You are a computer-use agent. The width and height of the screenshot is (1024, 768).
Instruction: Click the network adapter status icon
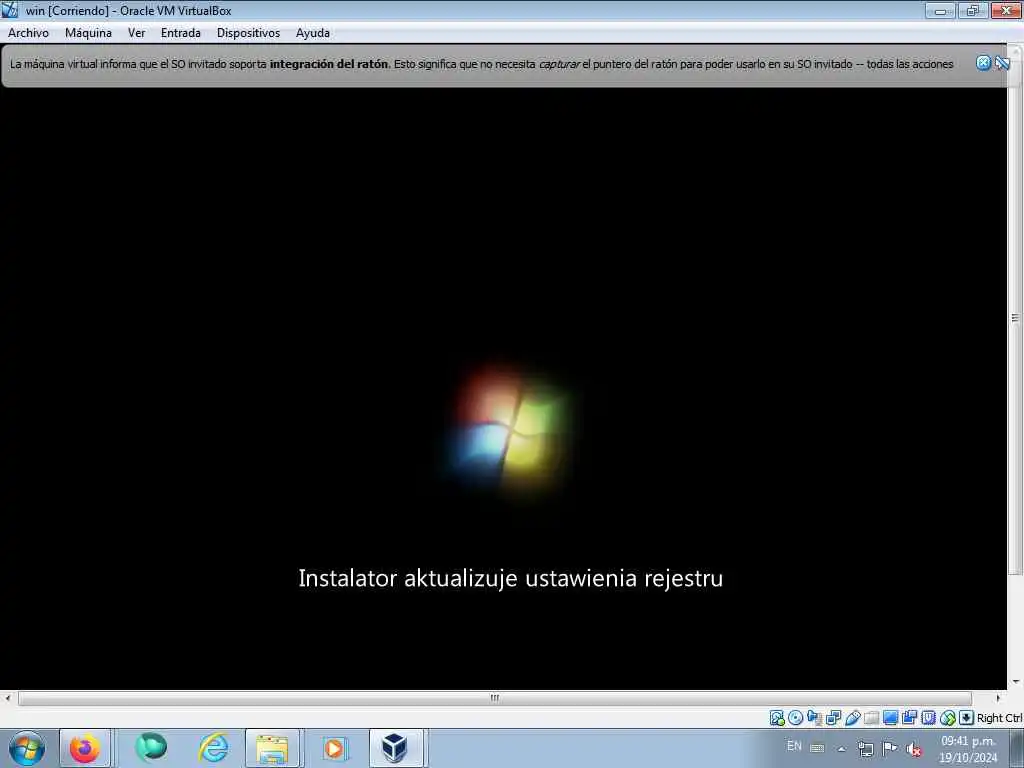point(814,718)
